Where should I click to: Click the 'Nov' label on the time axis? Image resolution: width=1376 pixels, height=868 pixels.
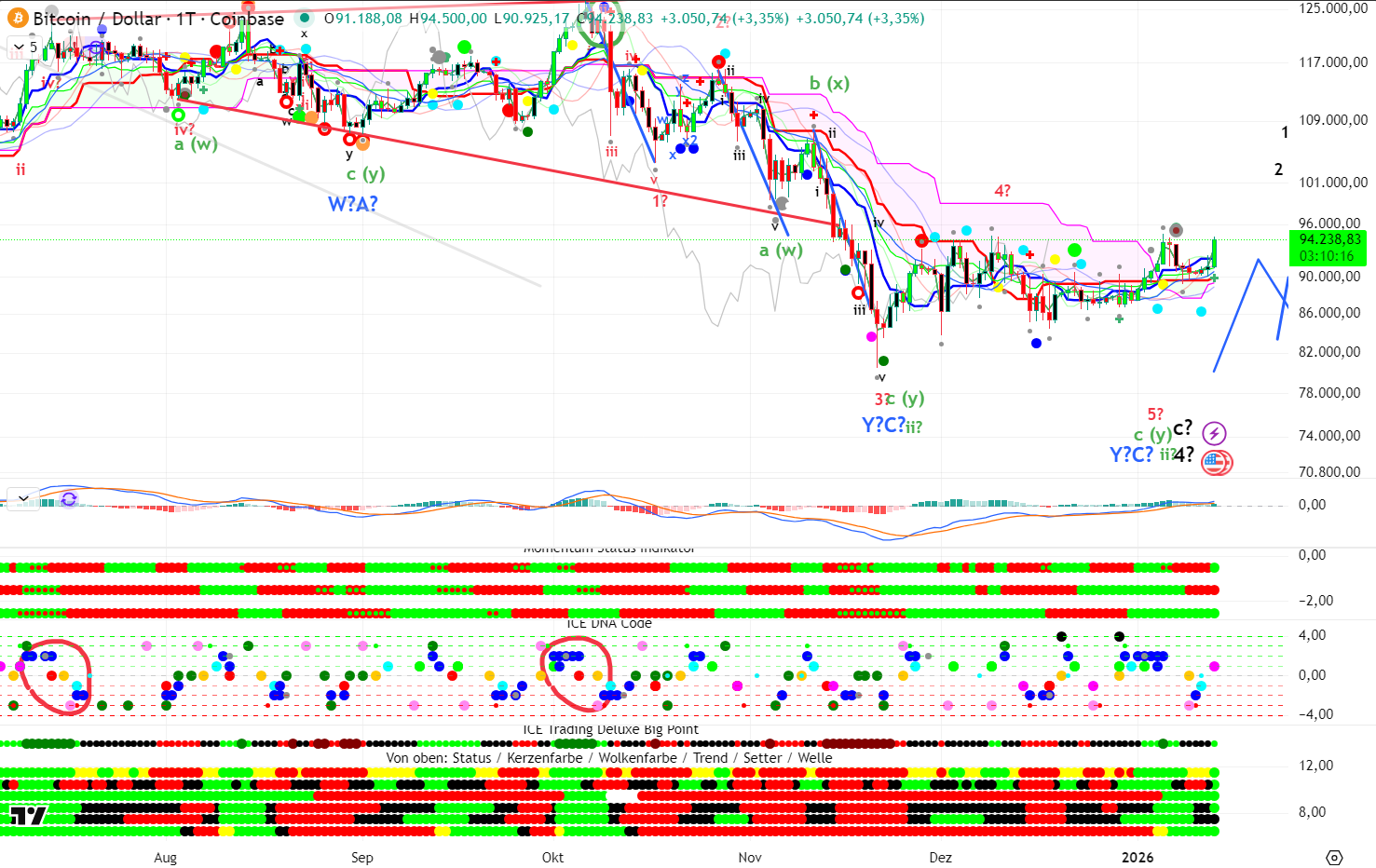pyautogui.click(x=750, y=857)
